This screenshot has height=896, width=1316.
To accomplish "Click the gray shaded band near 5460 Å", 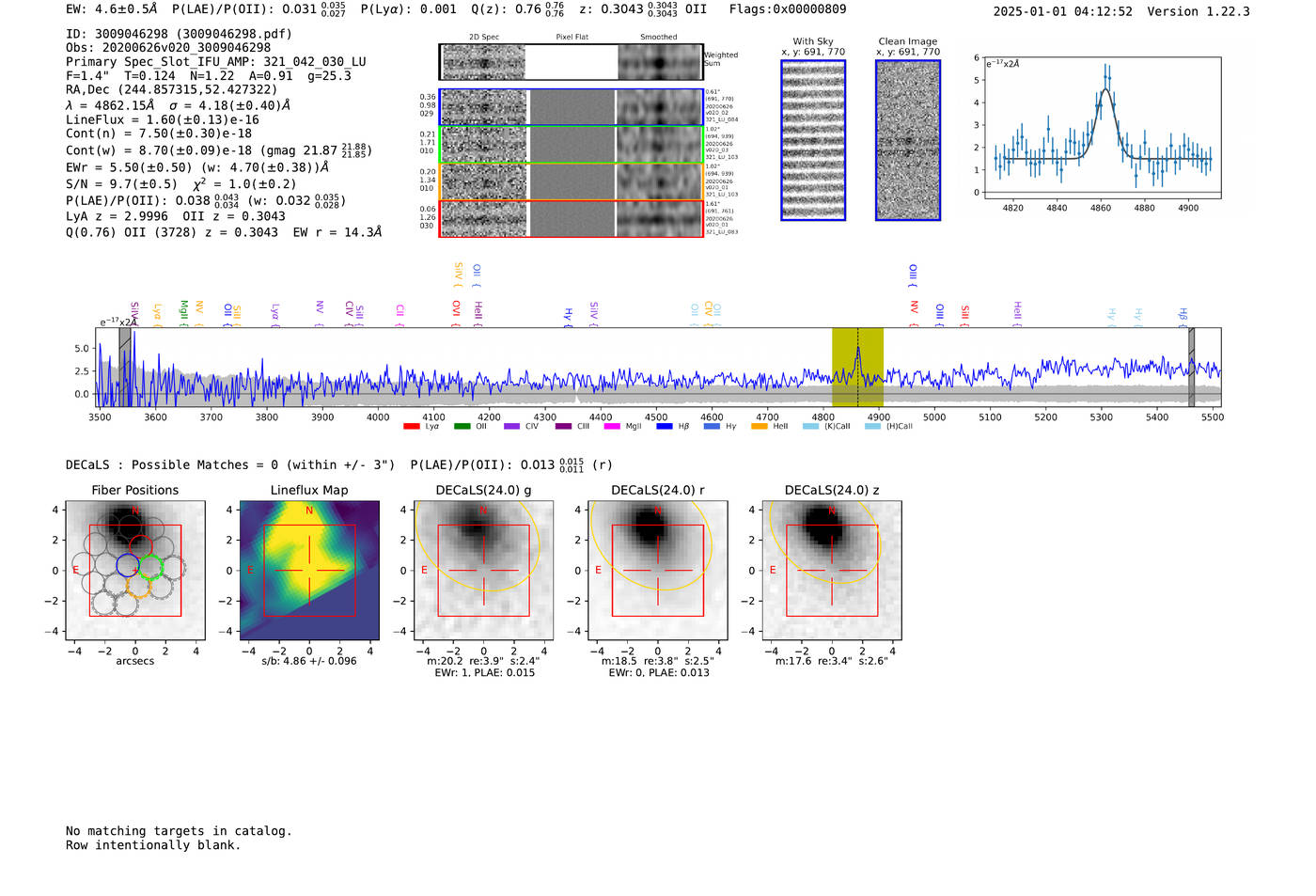I will click(1191, 367).
